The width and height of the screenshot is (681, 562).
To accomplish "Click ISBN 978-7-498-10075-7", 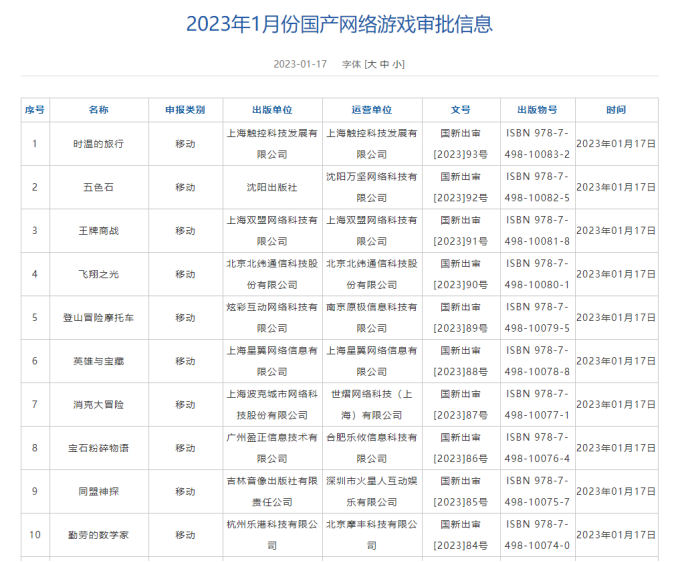I will 537,491.
